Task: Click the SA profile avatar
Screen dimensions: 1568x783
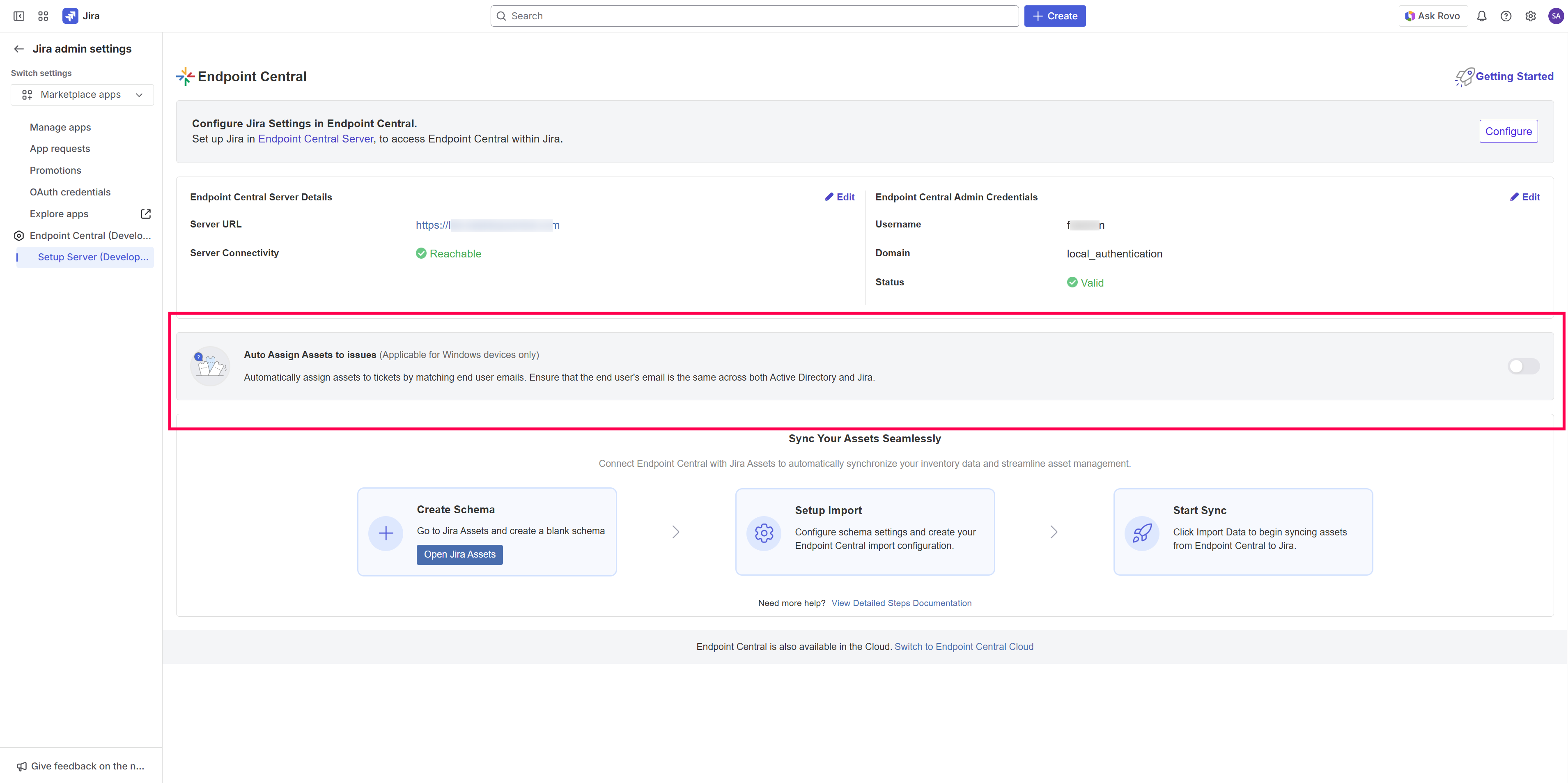Action: coord(1556,16)
